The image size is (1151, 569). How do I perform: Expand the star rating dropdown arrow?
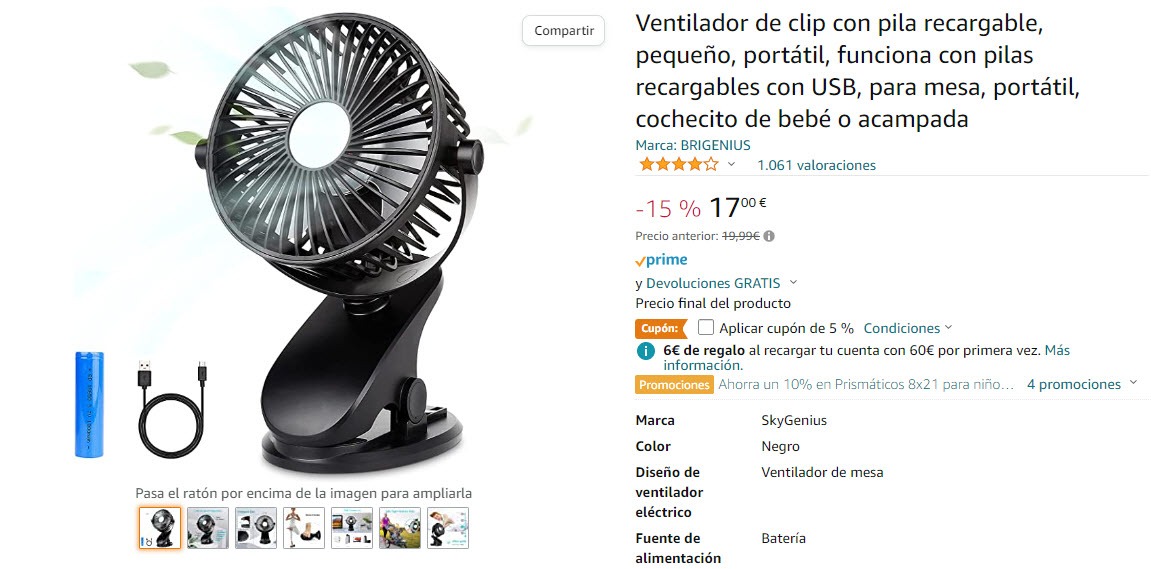pyautogui.click(x=731, y=164)
